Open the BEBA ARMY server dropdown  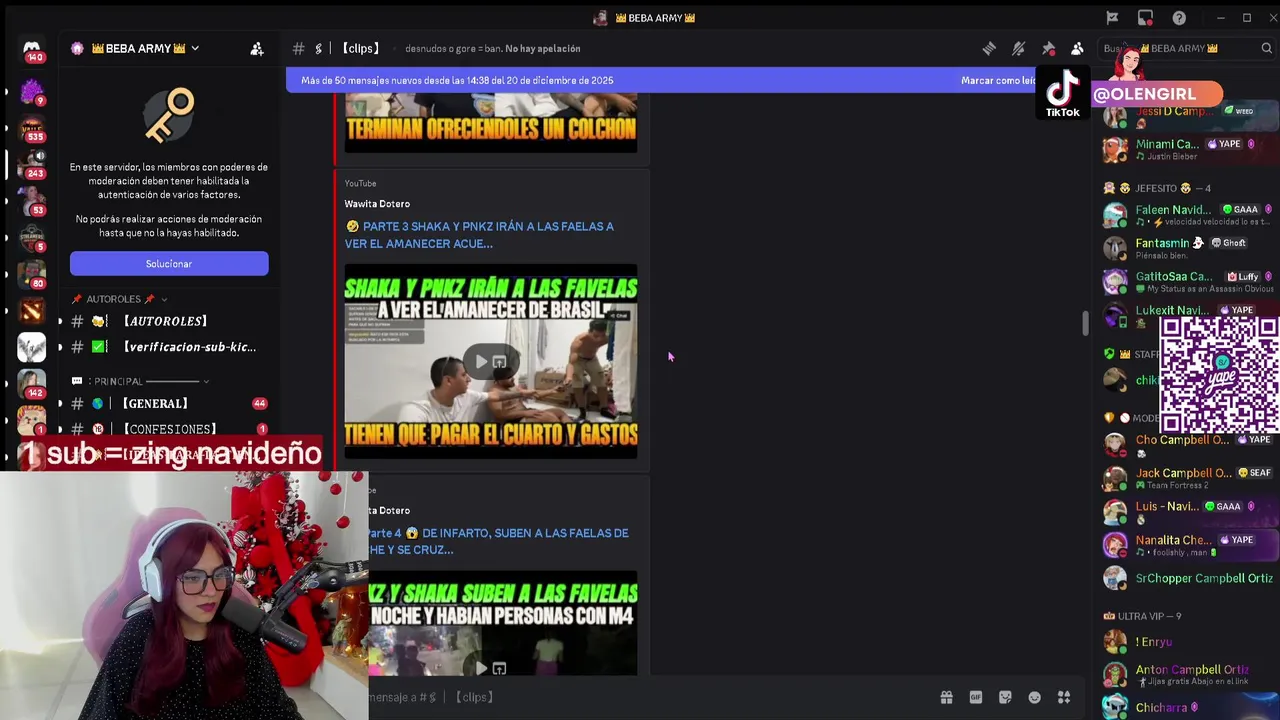[x=194, y=48]
